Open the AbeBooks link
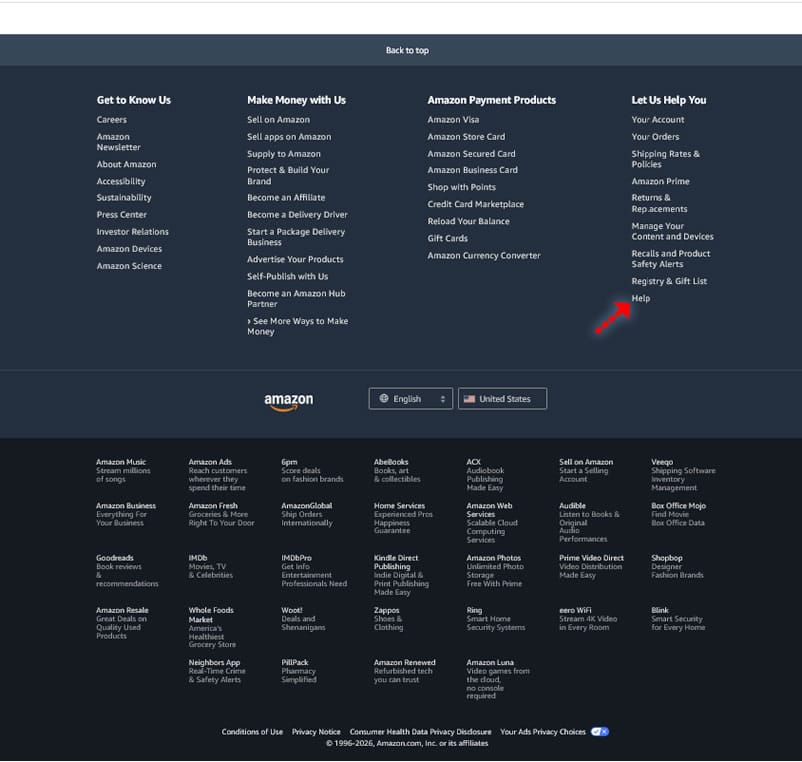Image resolution: width=802 pixels, height=762 pixels. [x=397, y=470]
